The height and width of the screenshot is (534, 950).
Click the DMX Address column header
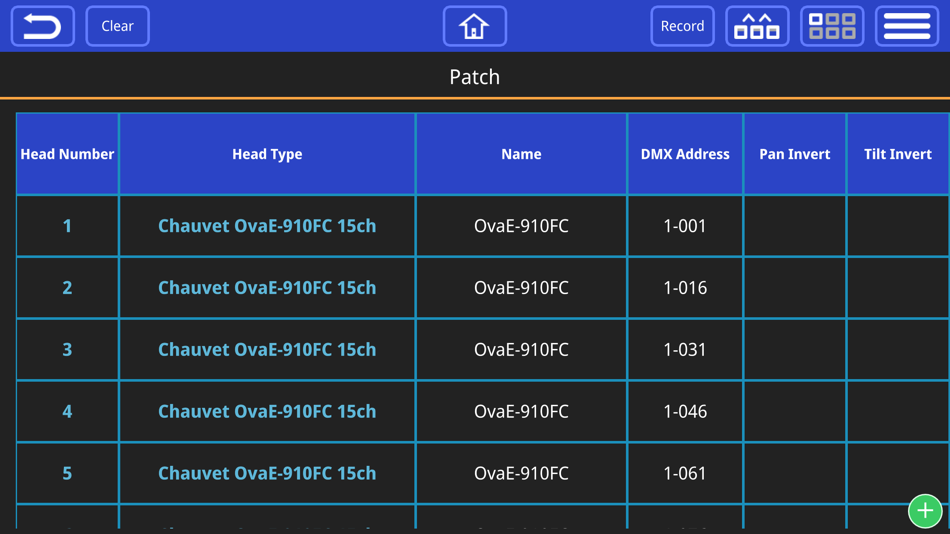[685, 154]
